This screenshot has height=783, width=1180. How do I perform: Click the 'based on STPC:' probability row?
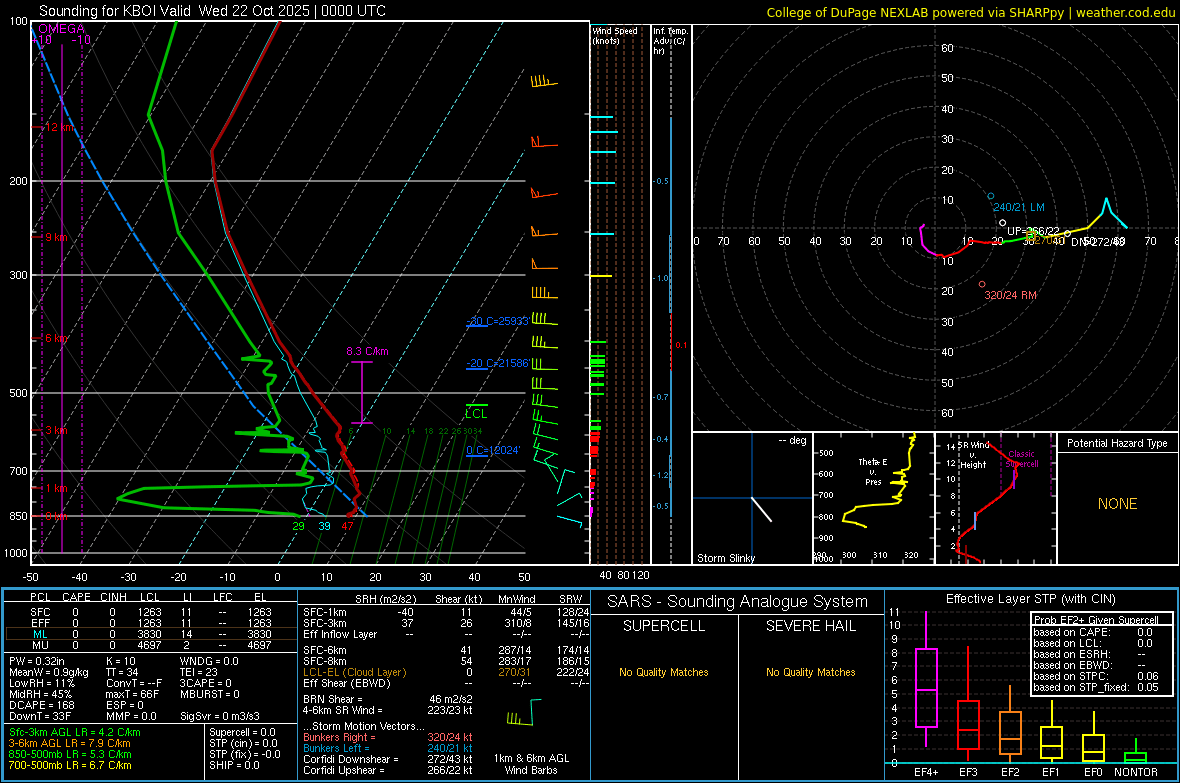(x=1096, y=676)
